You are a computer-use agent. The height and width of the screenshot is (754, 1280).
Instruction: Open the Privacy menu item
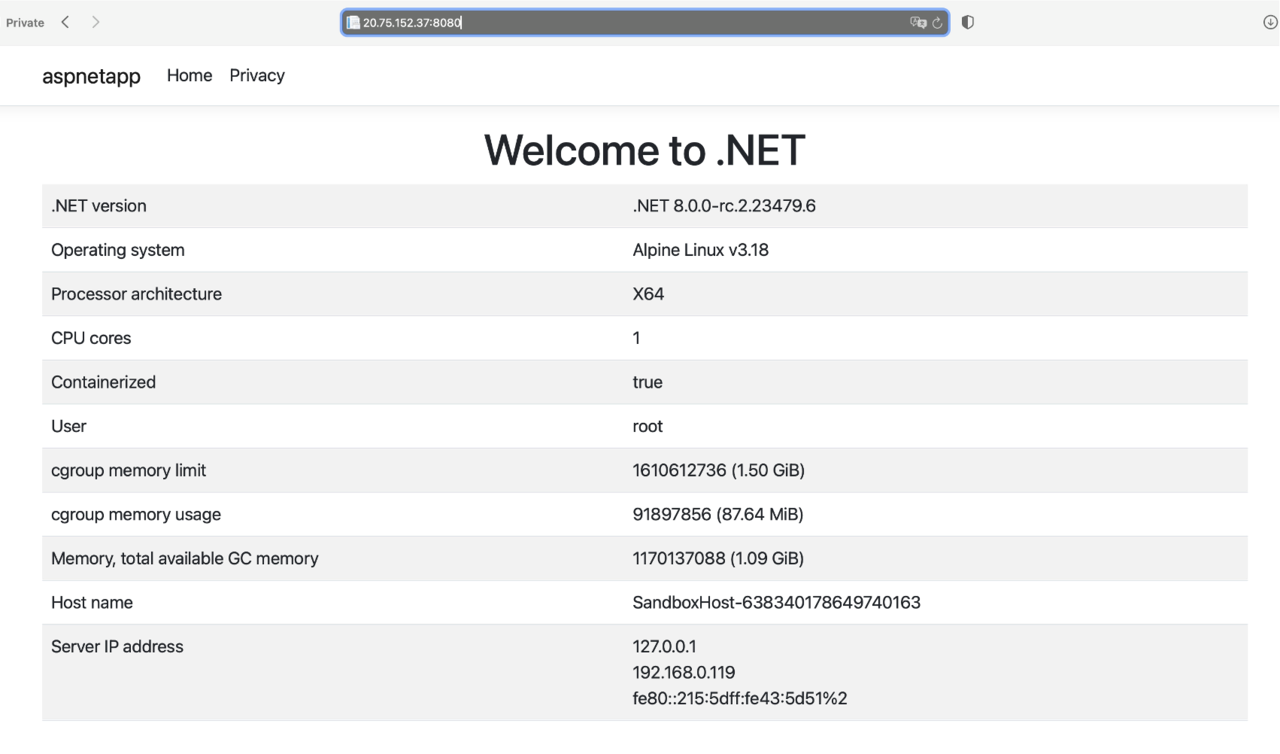256,75
